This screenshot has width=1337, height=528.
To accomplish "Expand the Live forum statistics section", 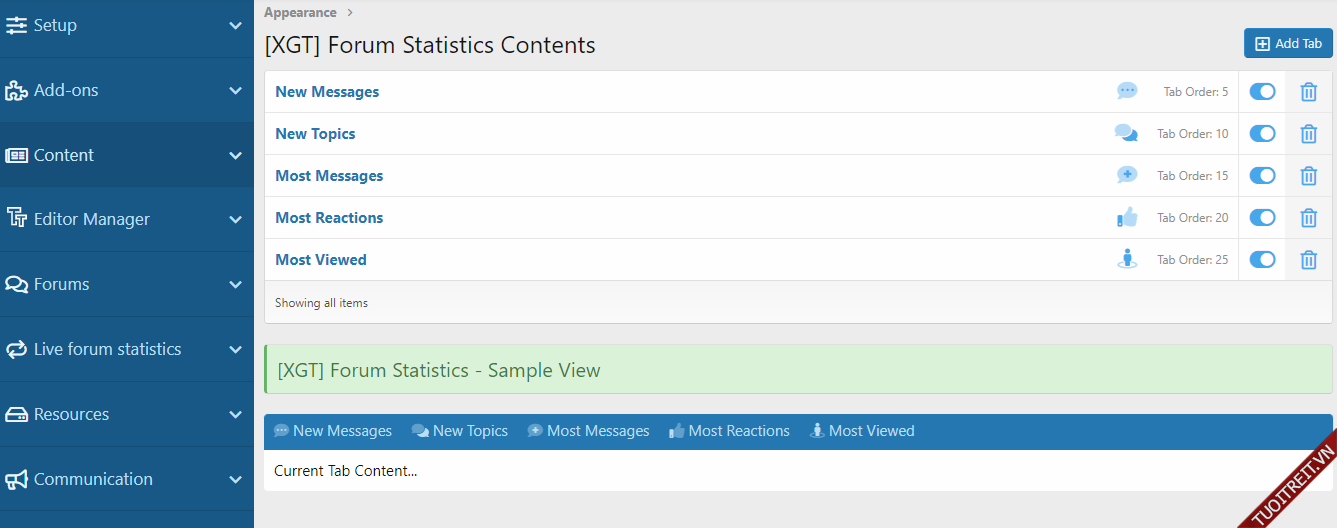I will pyautogui.click(x=235, y=349).
